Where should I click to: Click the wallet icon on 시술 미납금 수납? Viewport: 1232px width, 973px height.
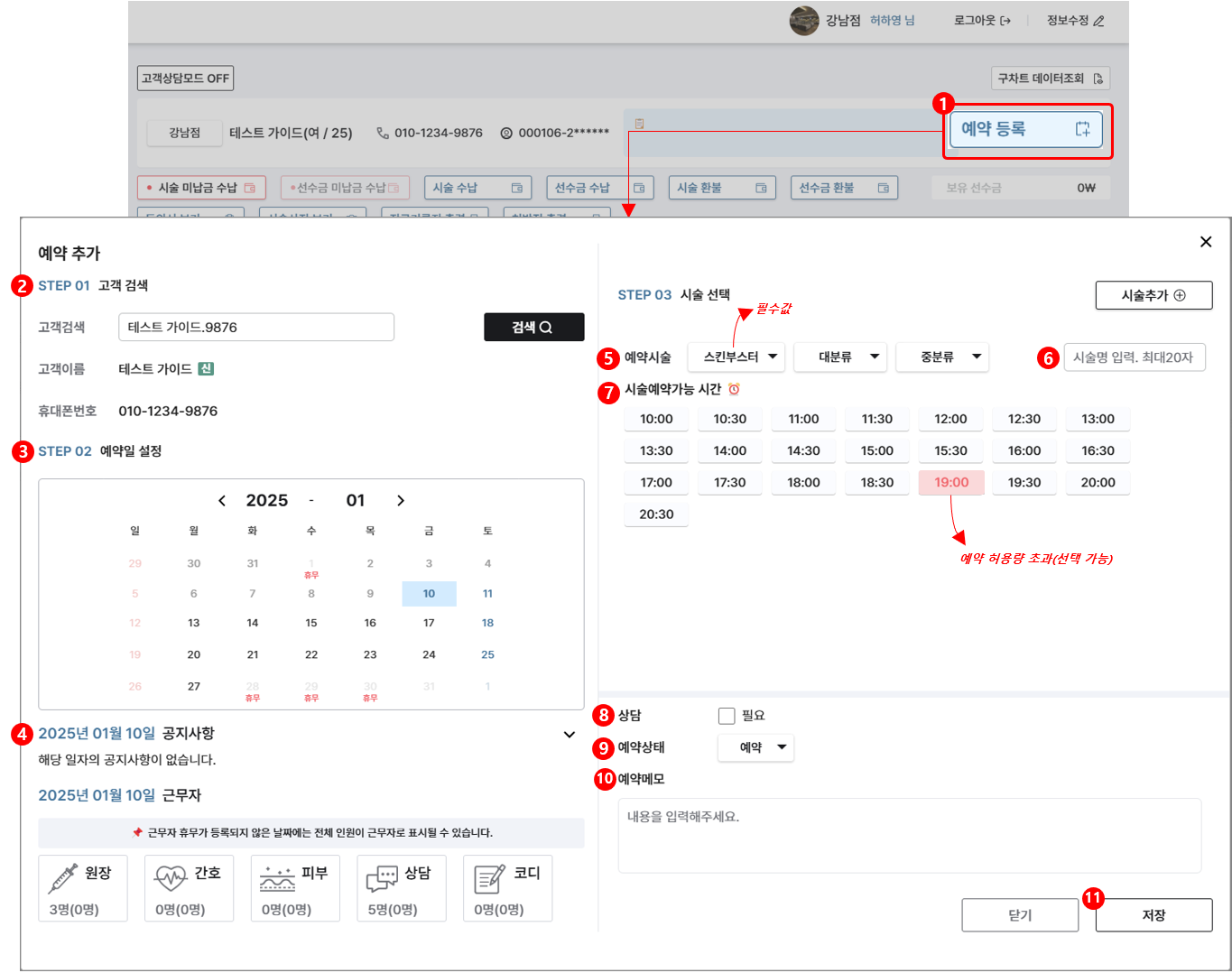pyautogui.click(x=250, y=188)
